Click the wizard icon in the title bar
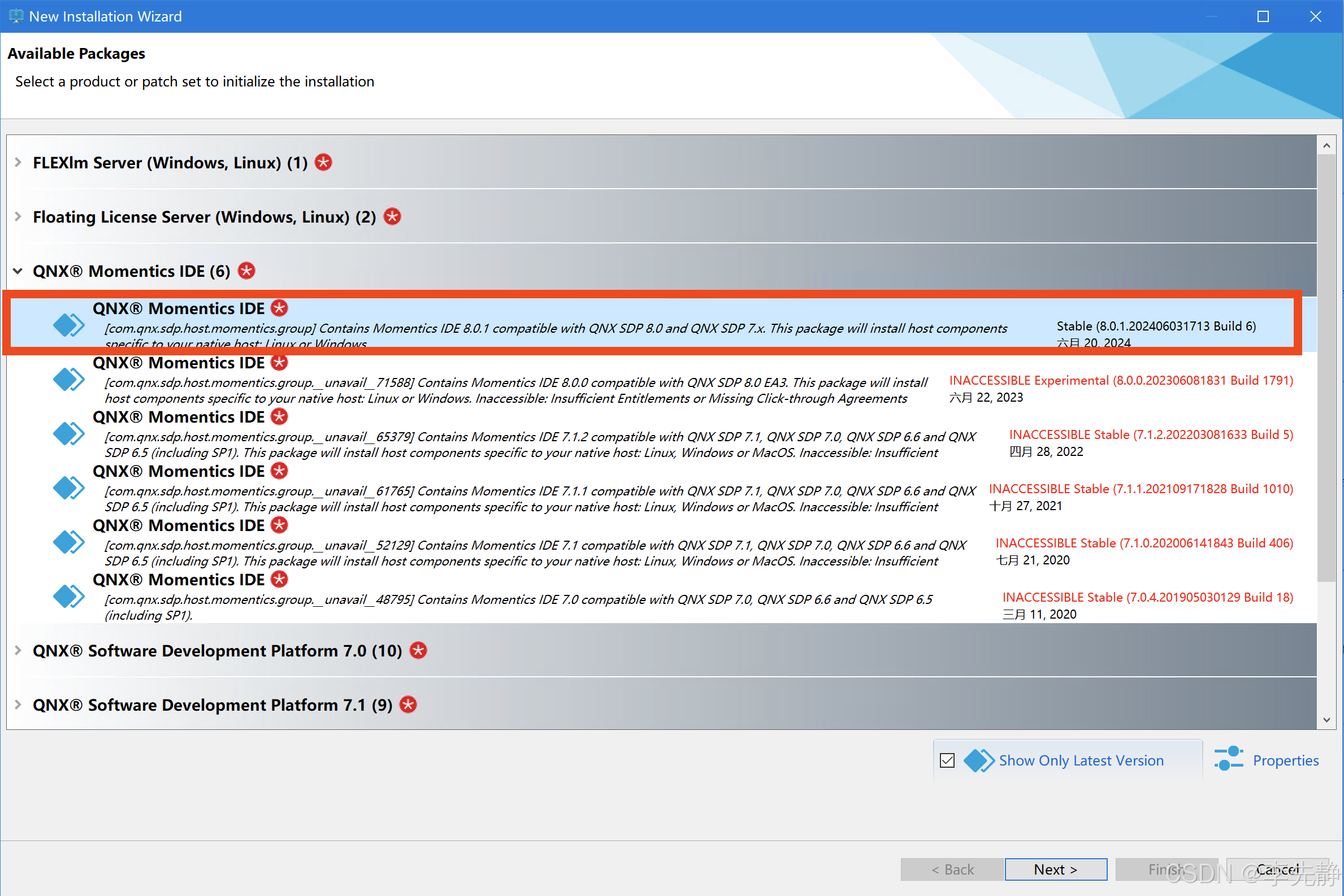The height and width of the screenshot is (896, 1344). 16,16
